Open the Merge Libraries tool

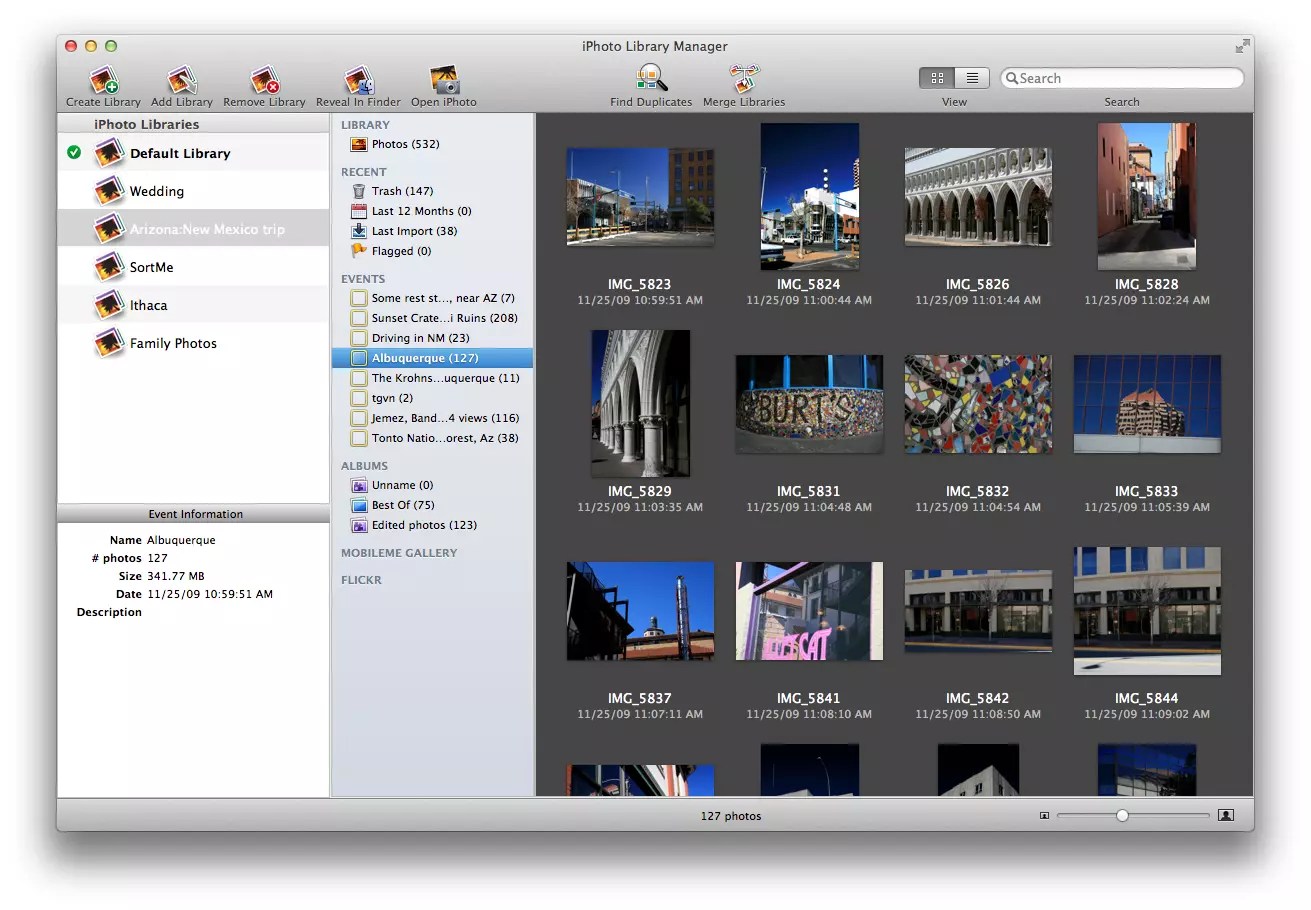click(743, 79)
